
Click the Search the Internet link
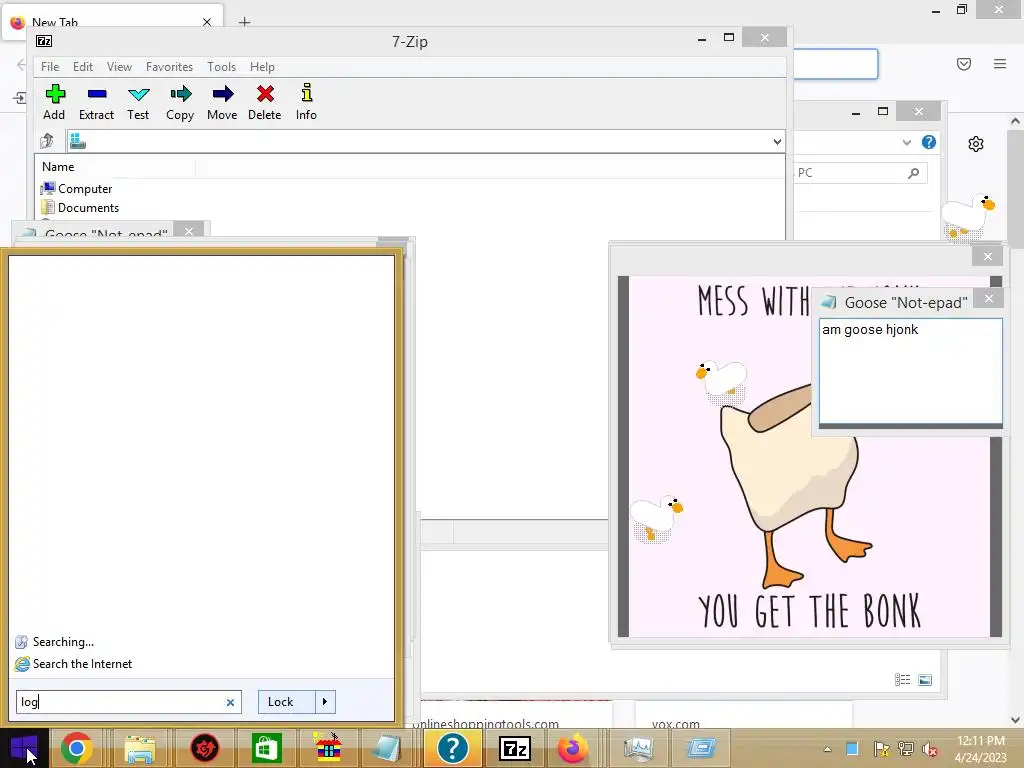(82, 664)
